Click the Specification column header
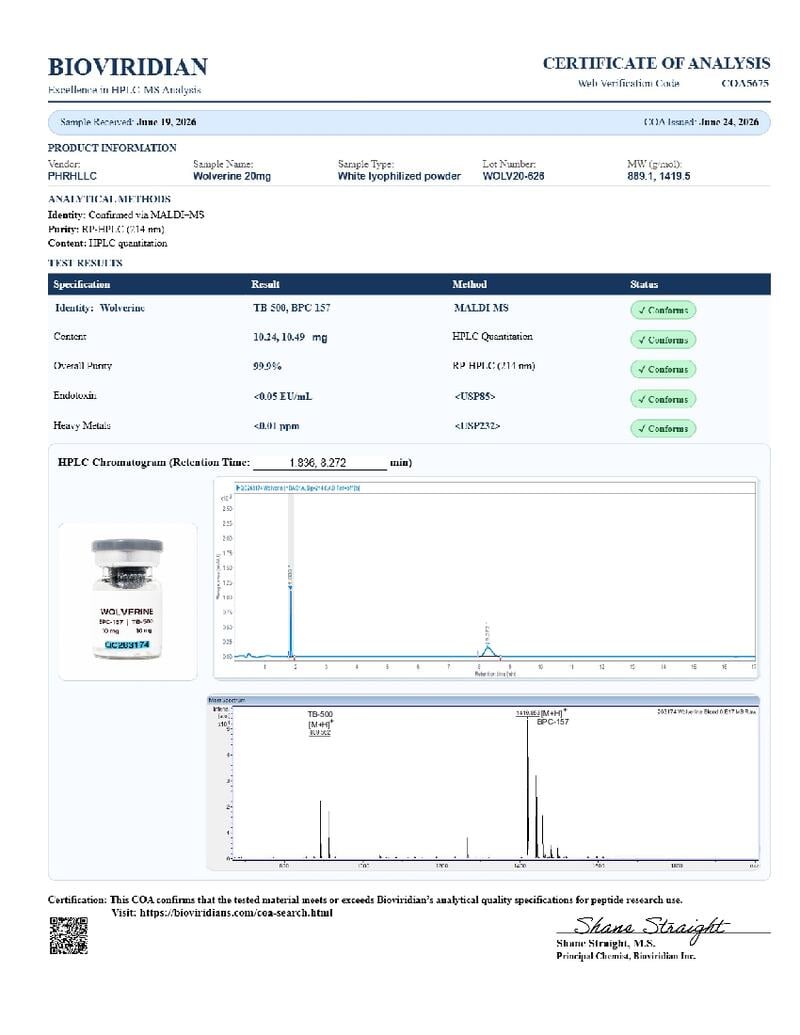The height and width of the screenshot is (1035, 800). [x=82, y=284]
